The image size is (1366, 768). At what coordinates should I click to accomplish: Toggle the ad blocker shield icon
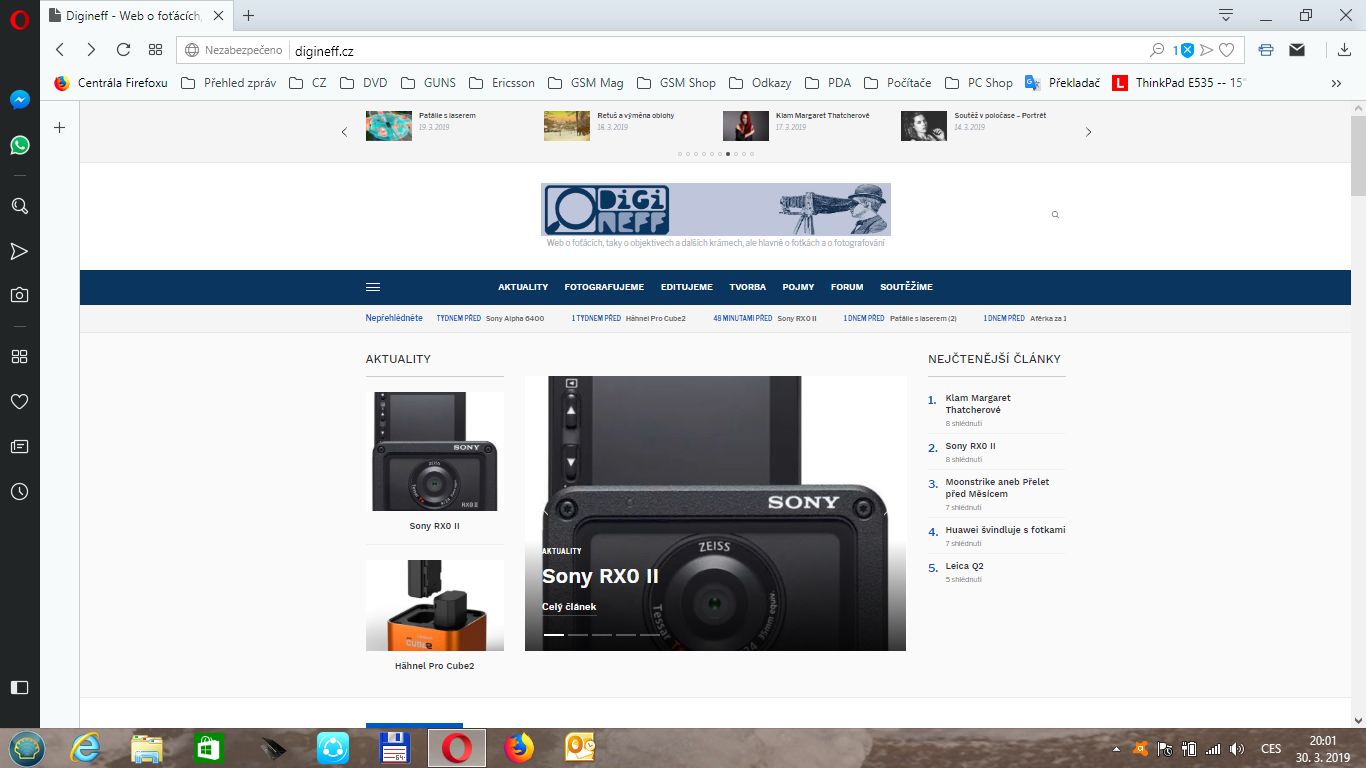[1187, 49]
